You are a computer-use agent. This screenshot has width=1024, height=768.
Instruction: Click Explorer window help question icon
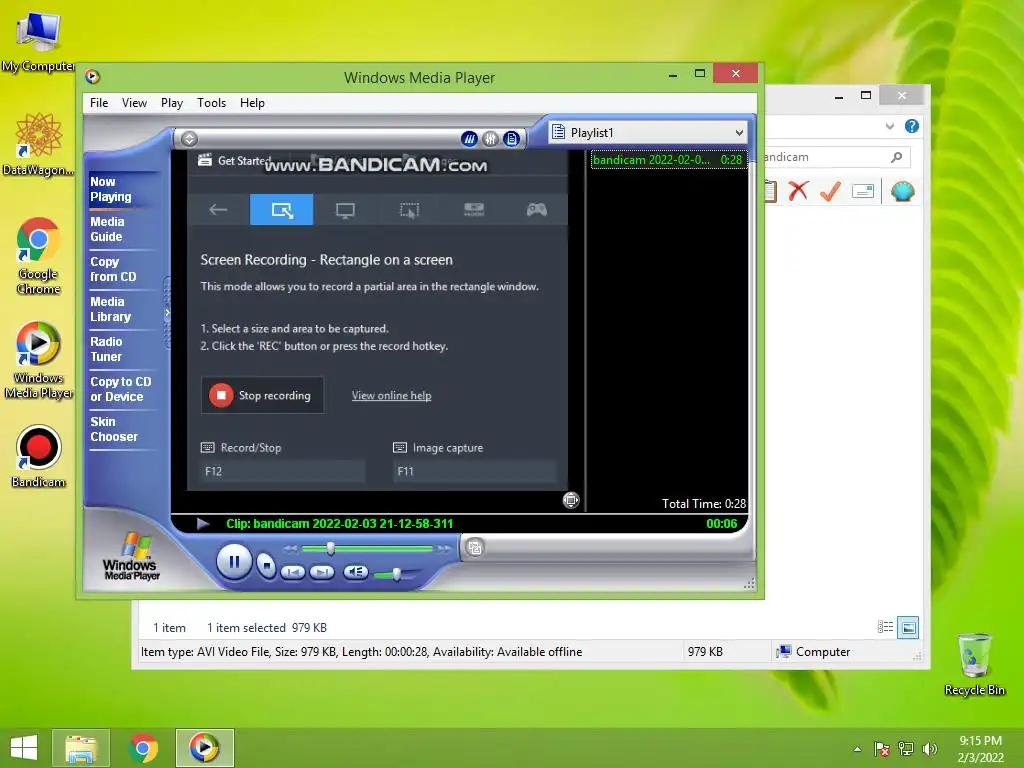(x=912, y=126)
